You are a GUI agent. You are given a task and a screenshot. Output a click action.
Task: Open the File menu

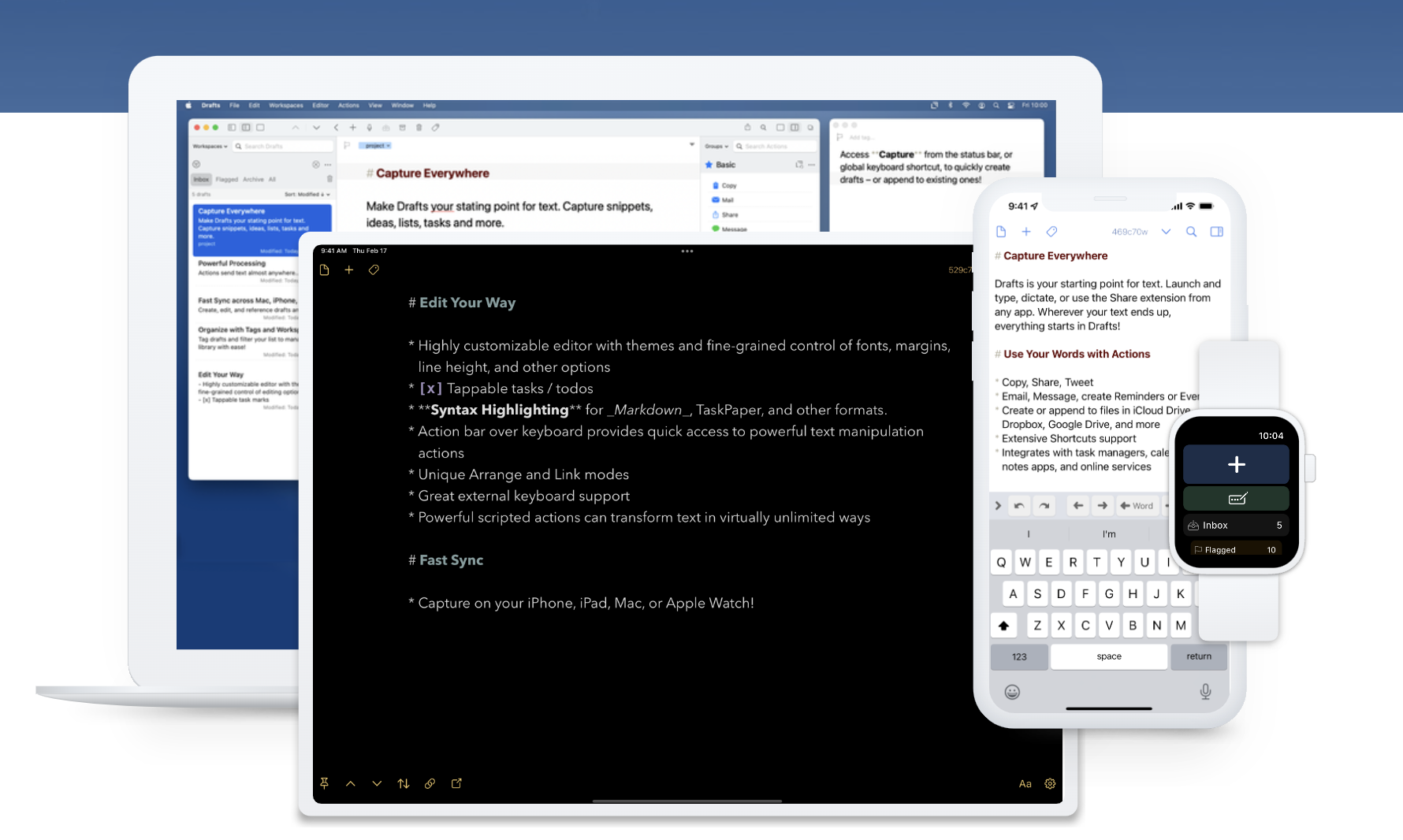pos(234,105)
